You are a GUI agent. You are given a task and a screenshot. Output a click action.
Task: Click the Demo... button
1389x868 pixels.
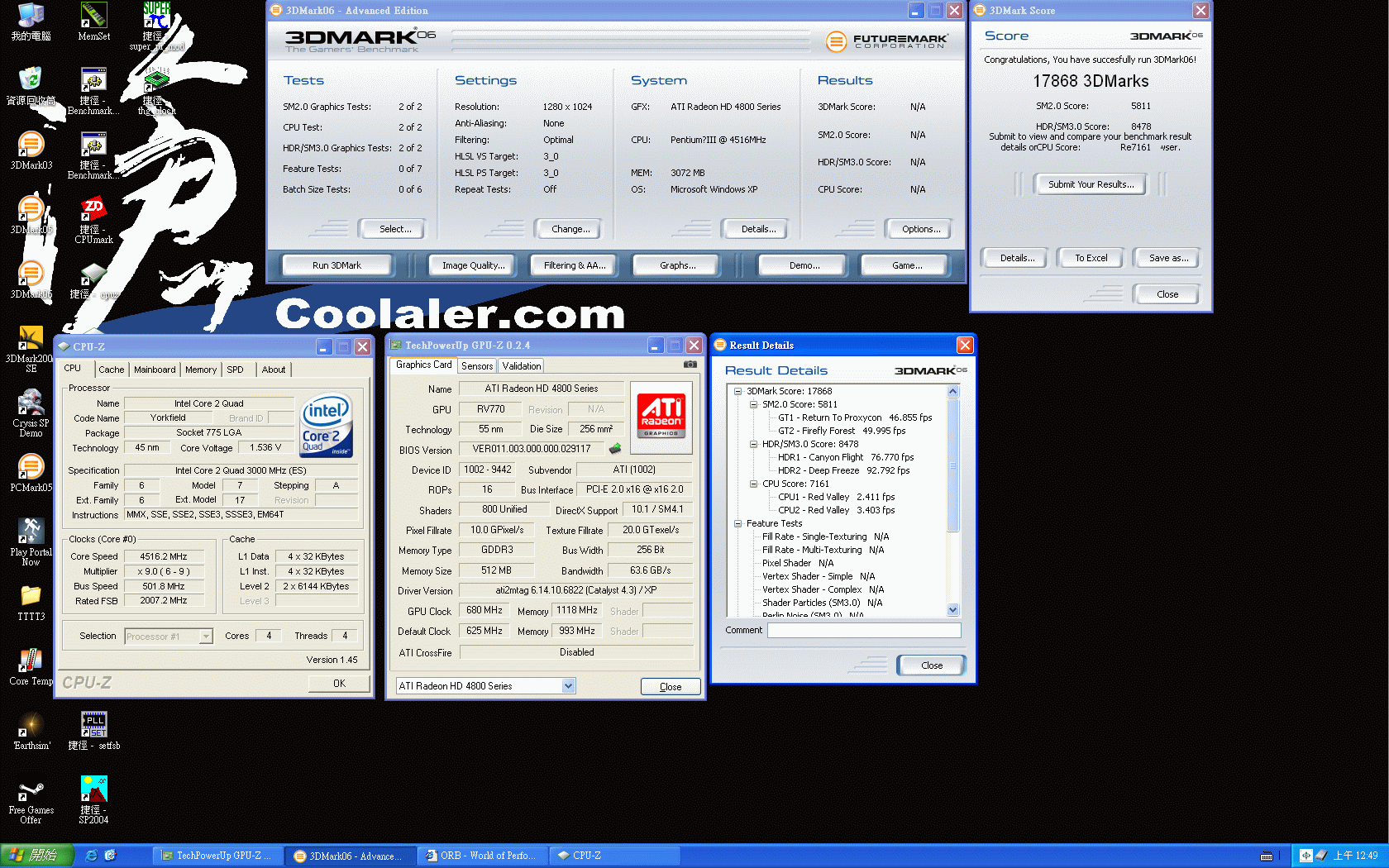coord(804,265)
